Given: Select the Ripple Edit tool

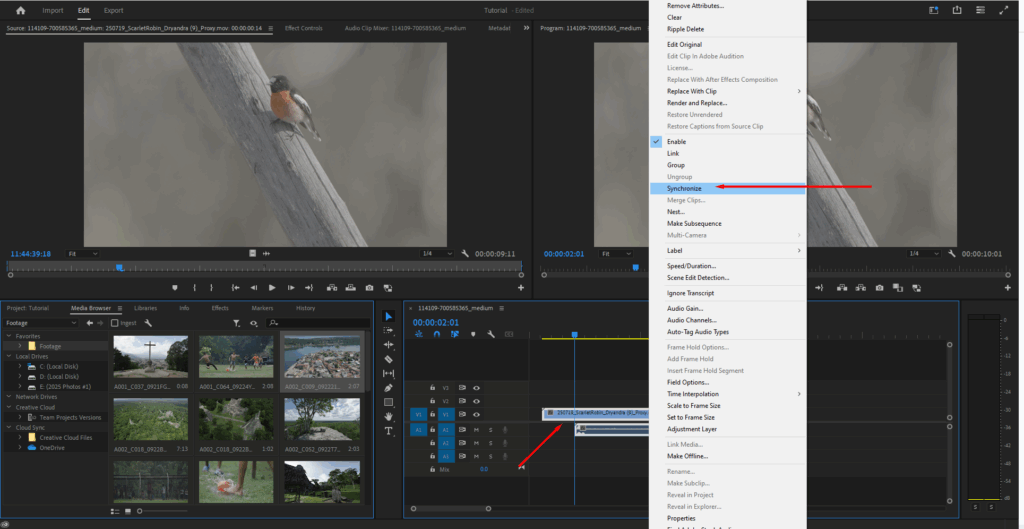Looking at the screenshot, I should click(389, 345).
